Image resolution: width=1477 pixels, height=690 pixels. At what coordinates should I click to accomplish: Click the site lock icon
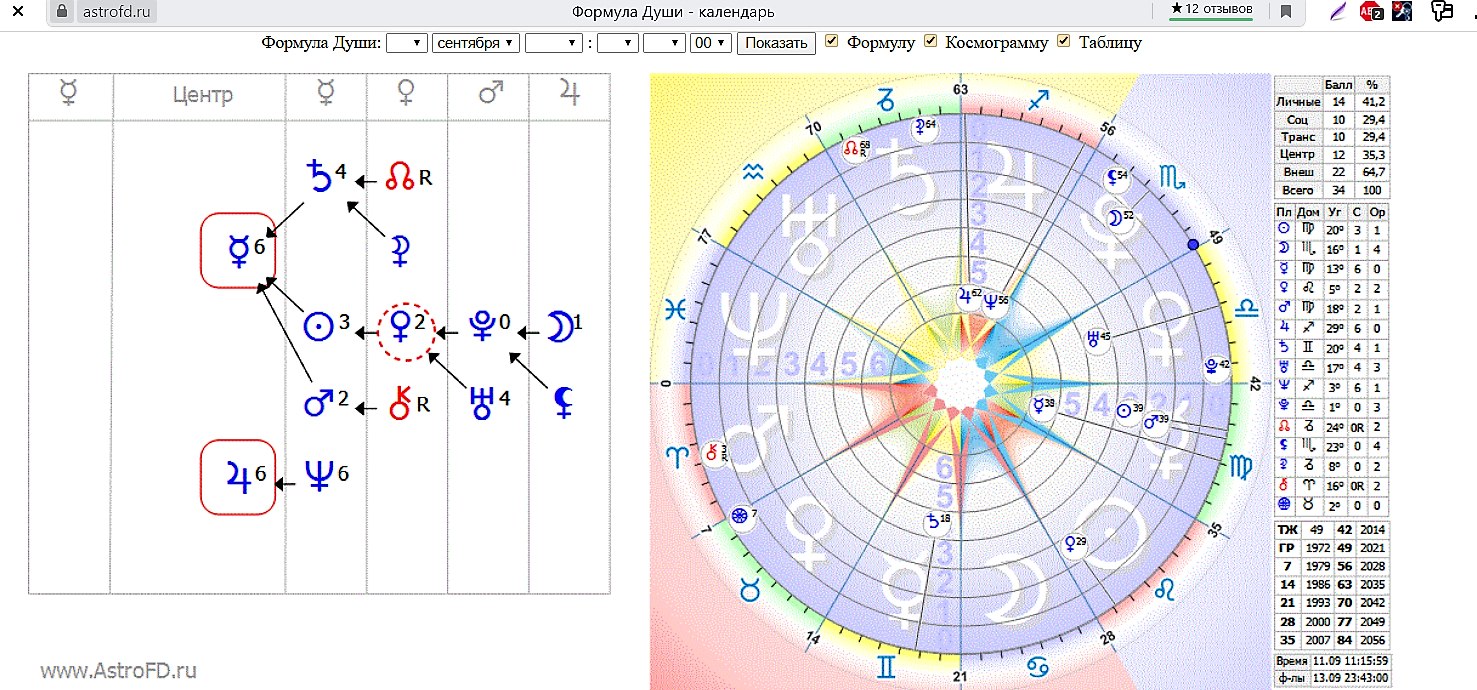[x=63, y=12]
